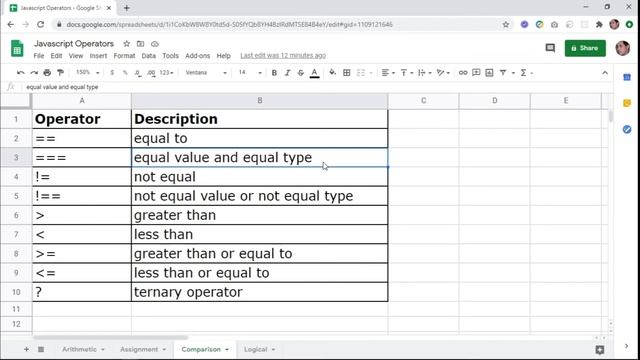Toggle bold formatting
640x360 pixels.
[x=274, y=73]
